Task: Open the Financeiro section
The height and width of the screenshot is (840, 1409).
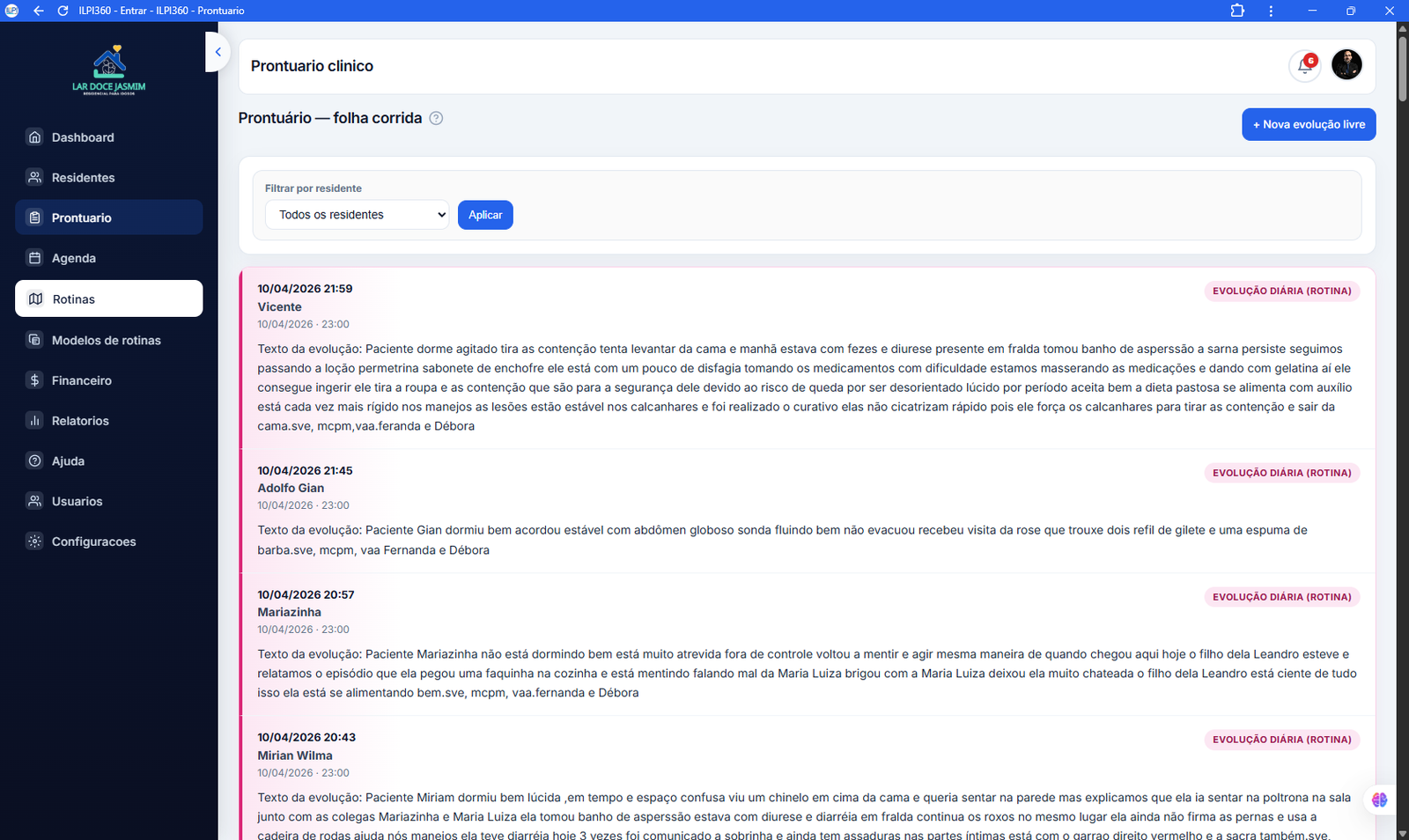Action: 109,380
